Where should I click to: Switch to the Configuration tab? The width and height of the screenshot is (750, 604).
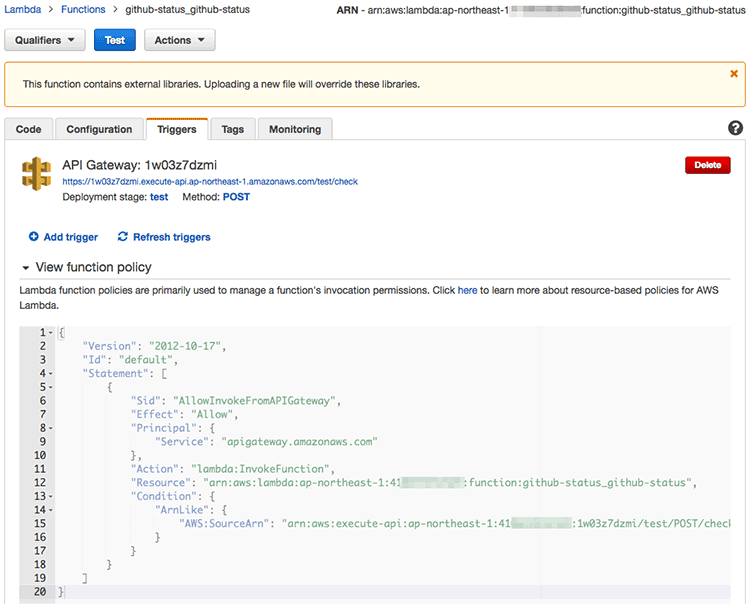(99, 129)
